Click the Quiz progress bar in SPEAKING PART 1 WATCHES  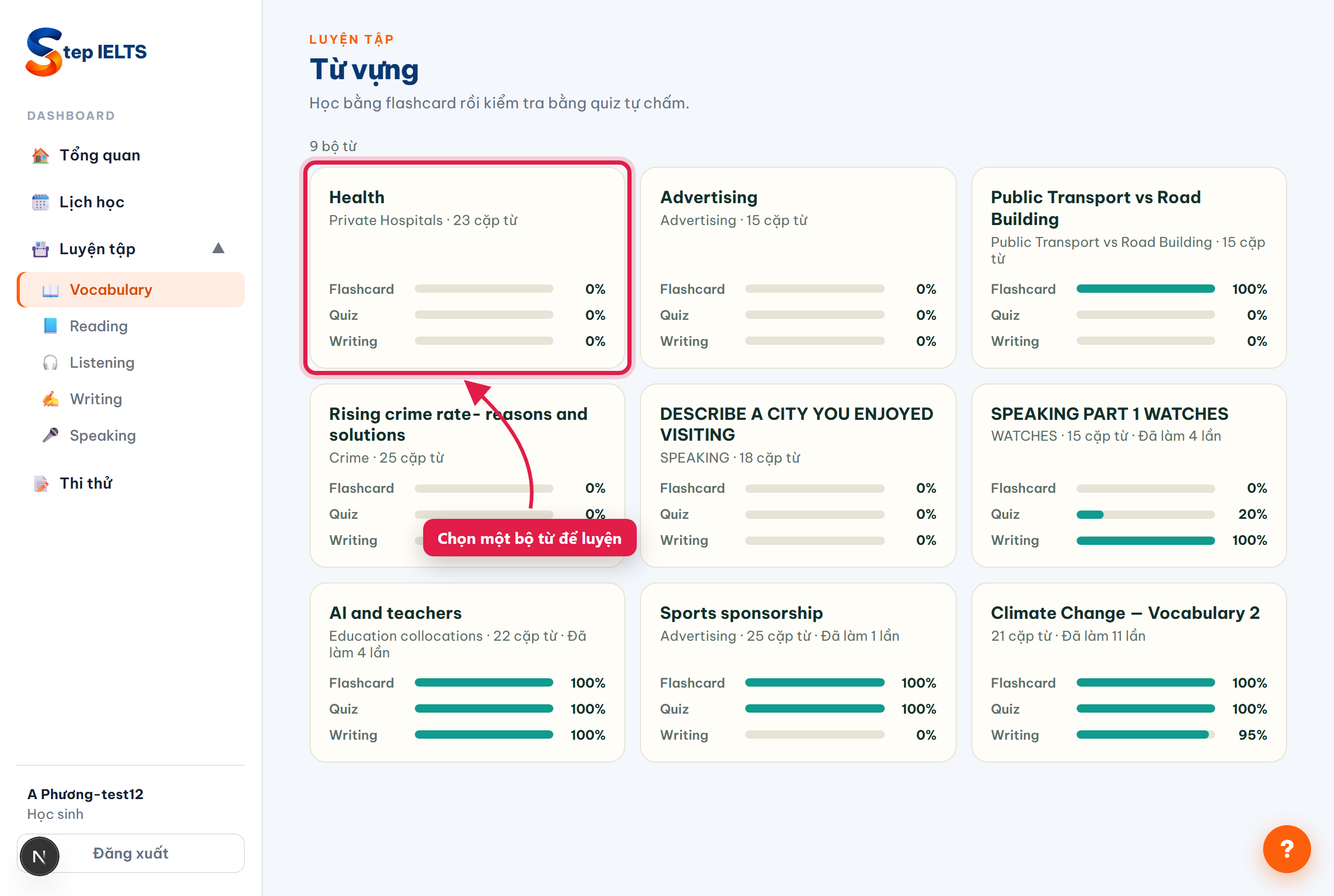tap(1145, 514)
